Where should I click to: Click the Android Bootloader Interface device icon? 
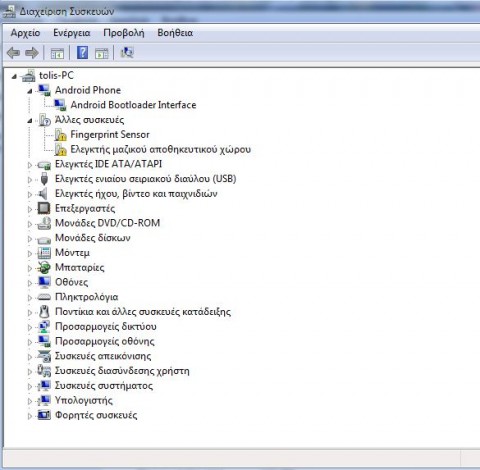[x=60, y=105]
